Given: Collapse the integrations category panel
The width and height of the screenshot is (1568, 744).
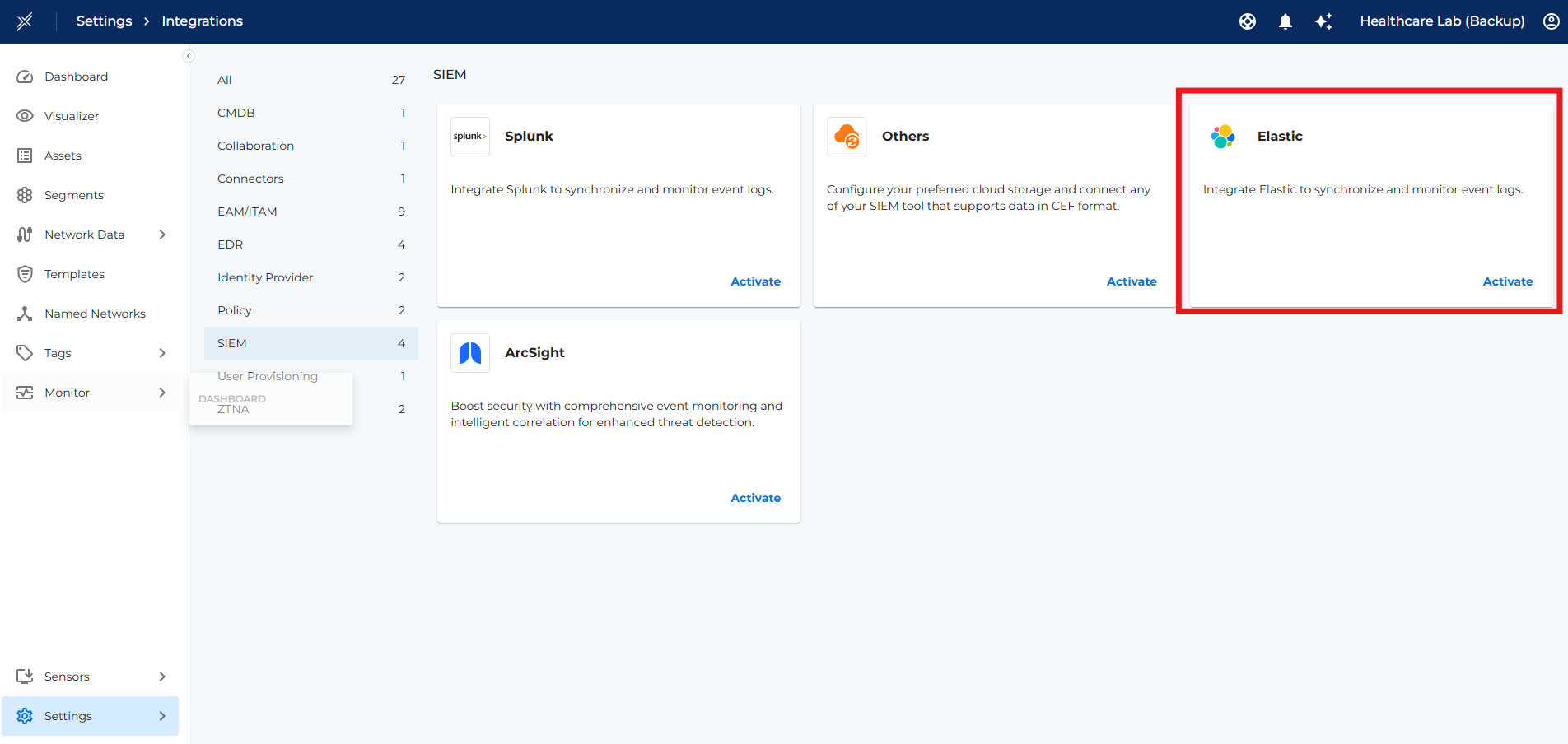Looking at the screenshot, I should point(189,55).
